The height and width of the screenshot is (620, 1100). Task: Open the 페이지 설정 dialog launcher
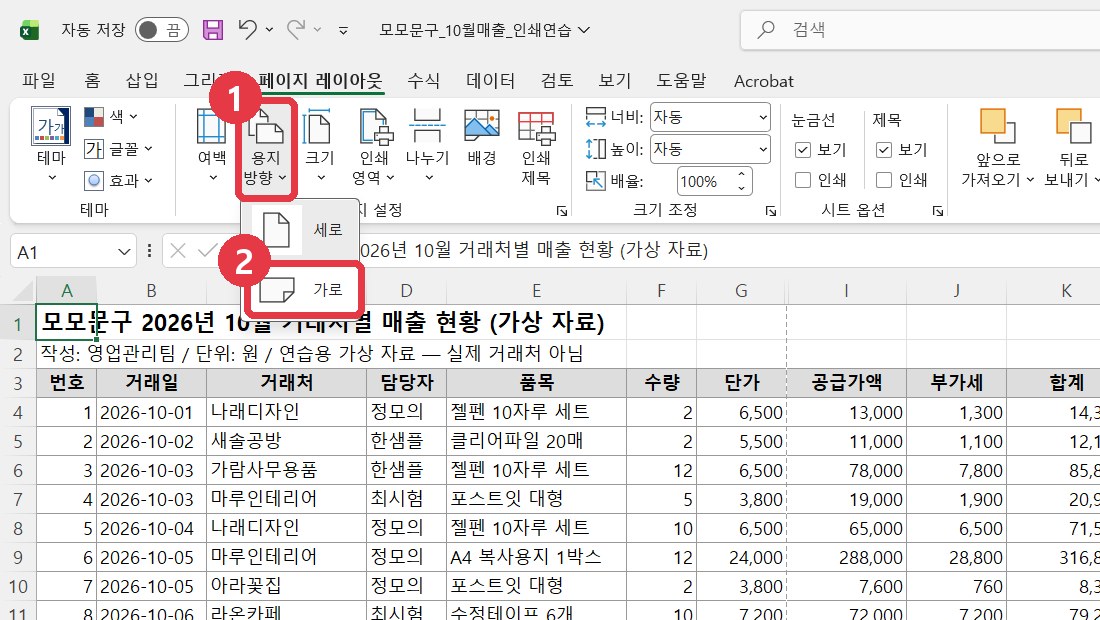561,210
